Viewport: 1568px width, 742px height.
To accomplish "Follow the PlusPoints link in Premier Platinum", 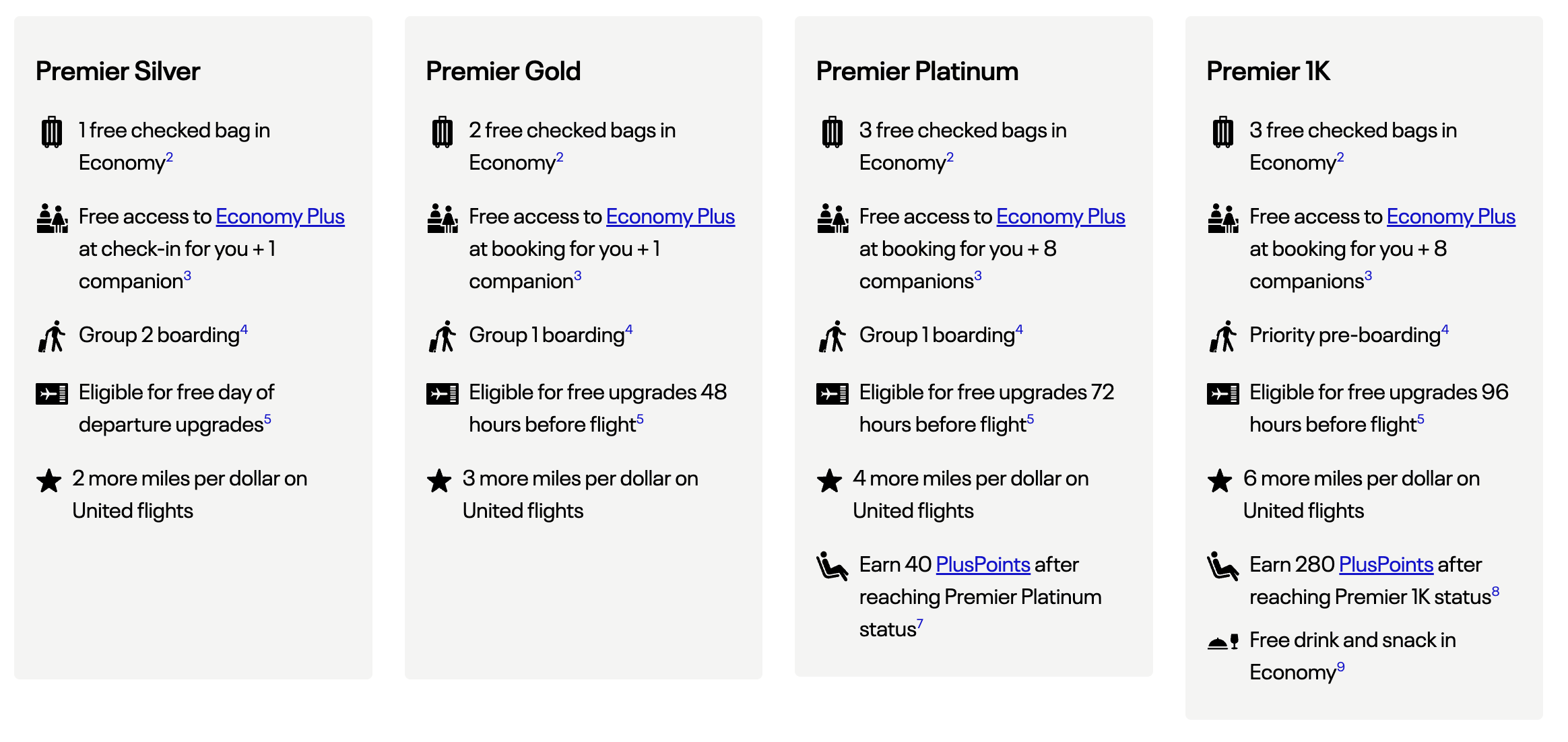I will click(x=983, y=564).
